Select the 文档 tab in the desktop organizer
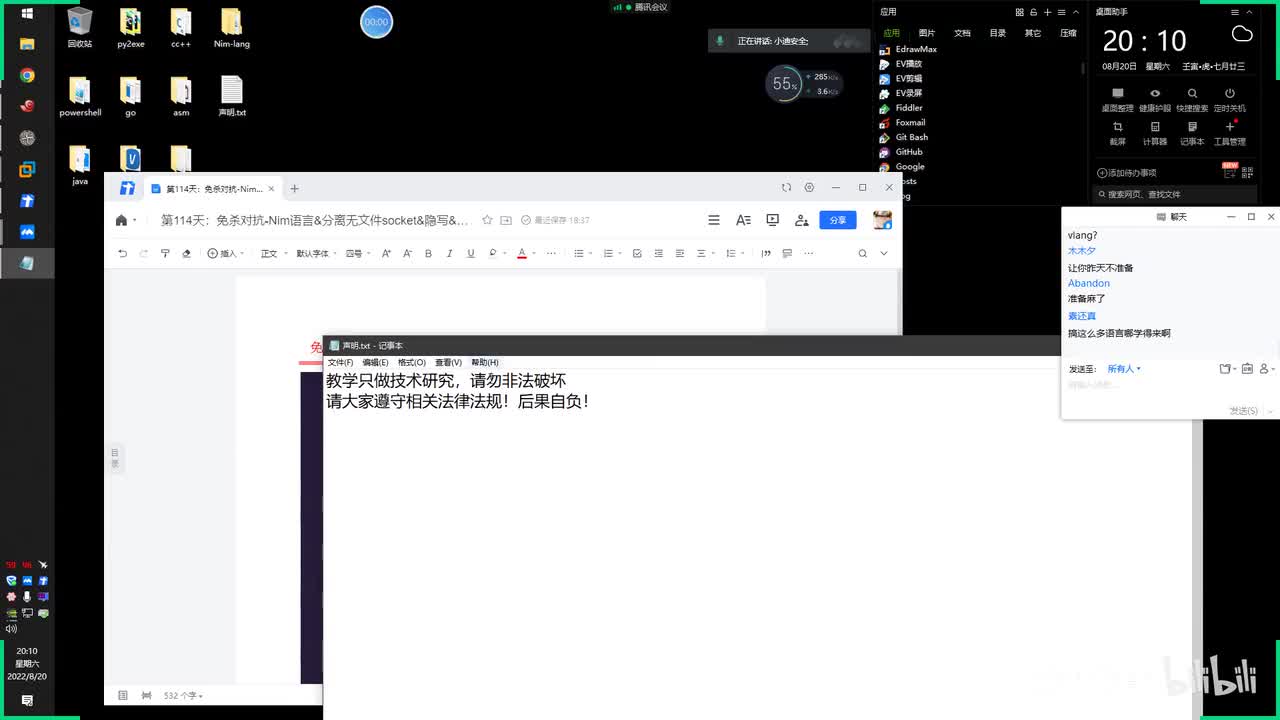This screenshot has height=720, width=1280. 962,33
